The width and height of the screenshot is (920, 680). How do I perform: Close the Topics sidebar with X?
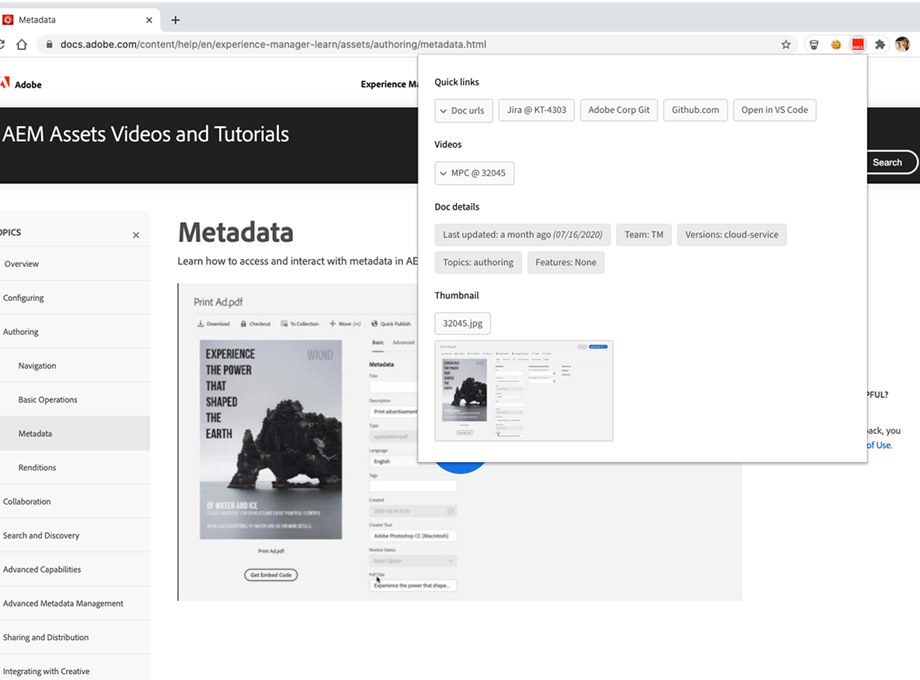click(x=136, y=235)
